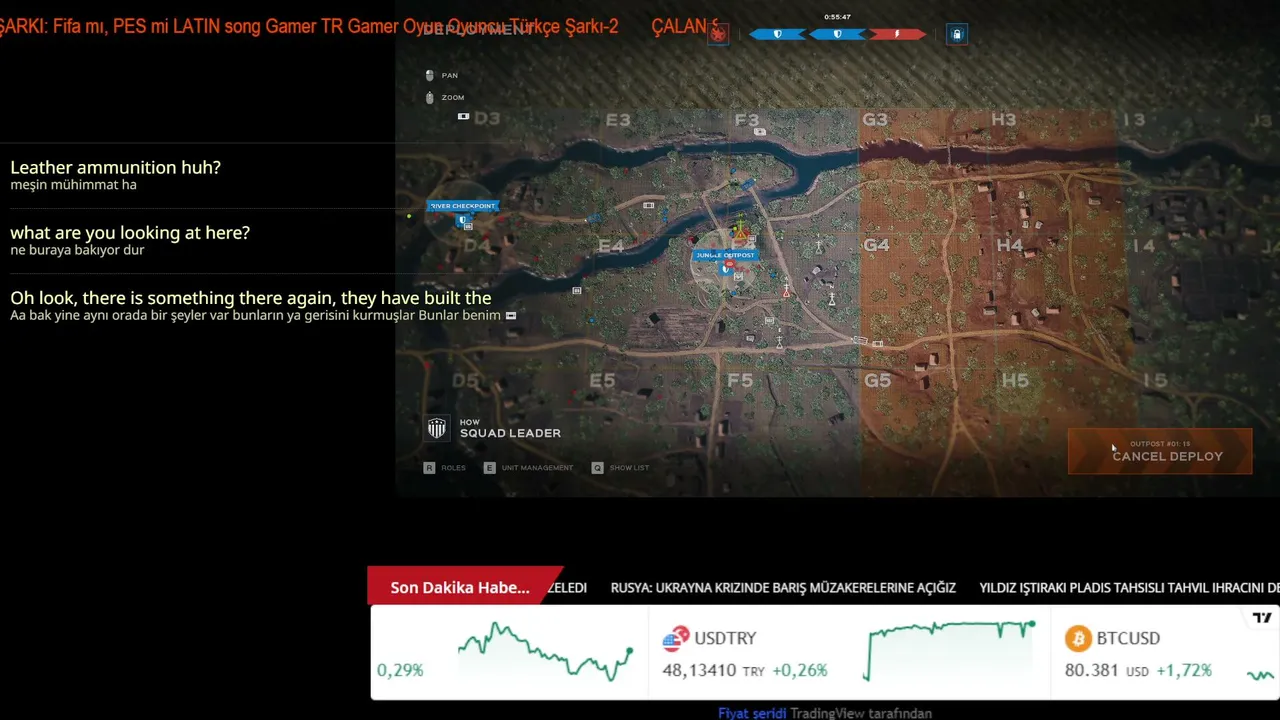The image size is (1280, 720).
Task: Click the Jungle Outpost shield spawn icon
Action: pyautogui.click(x=725, y=269)
